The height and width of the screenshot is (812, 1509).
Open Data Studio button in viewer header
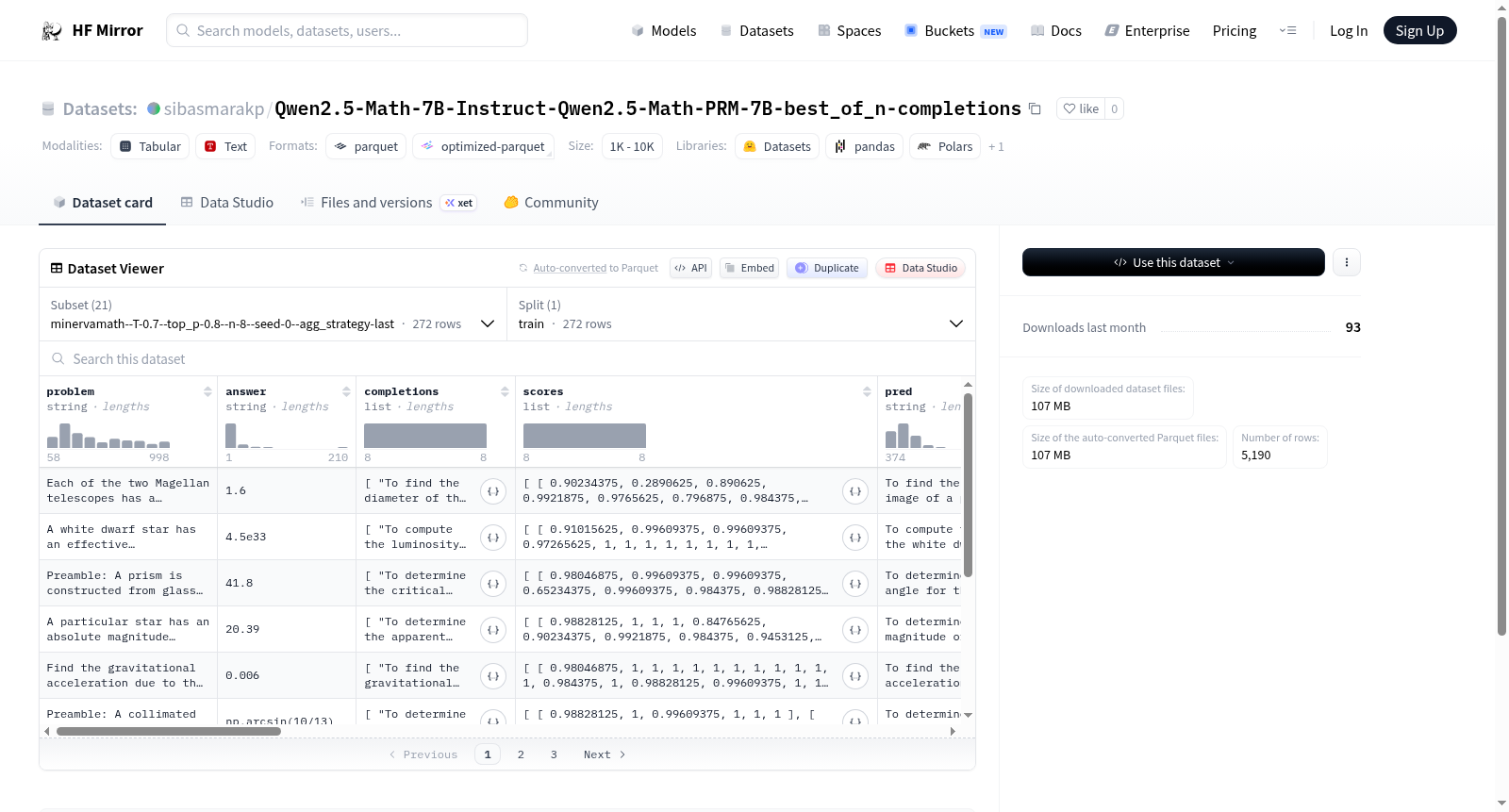(920, 268)
